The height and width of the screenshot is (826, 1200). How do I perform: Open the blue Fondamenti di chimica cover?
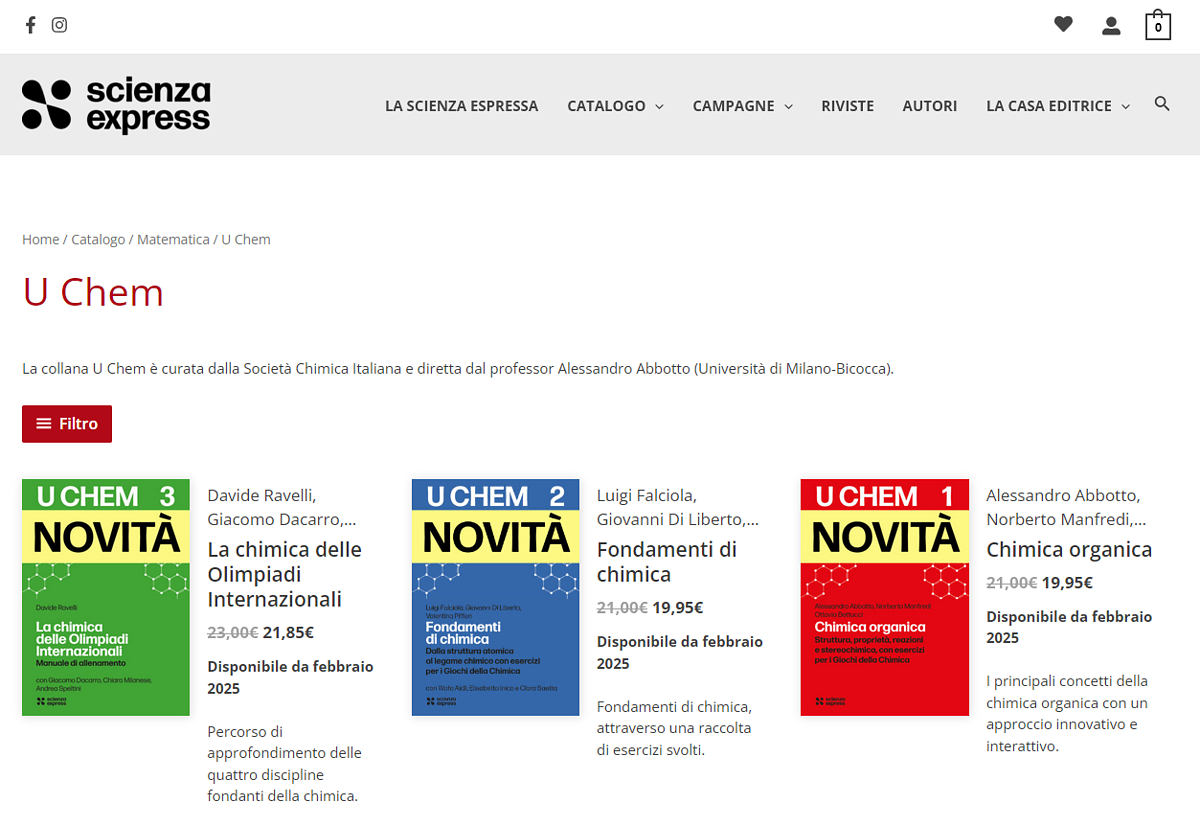coord(495,597)
